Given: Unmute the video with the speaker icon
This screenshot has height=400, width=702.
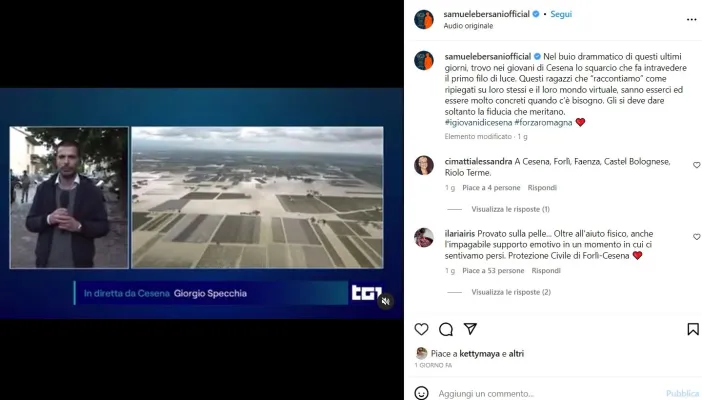Looking at the screenshot, I should click(385, 301).
